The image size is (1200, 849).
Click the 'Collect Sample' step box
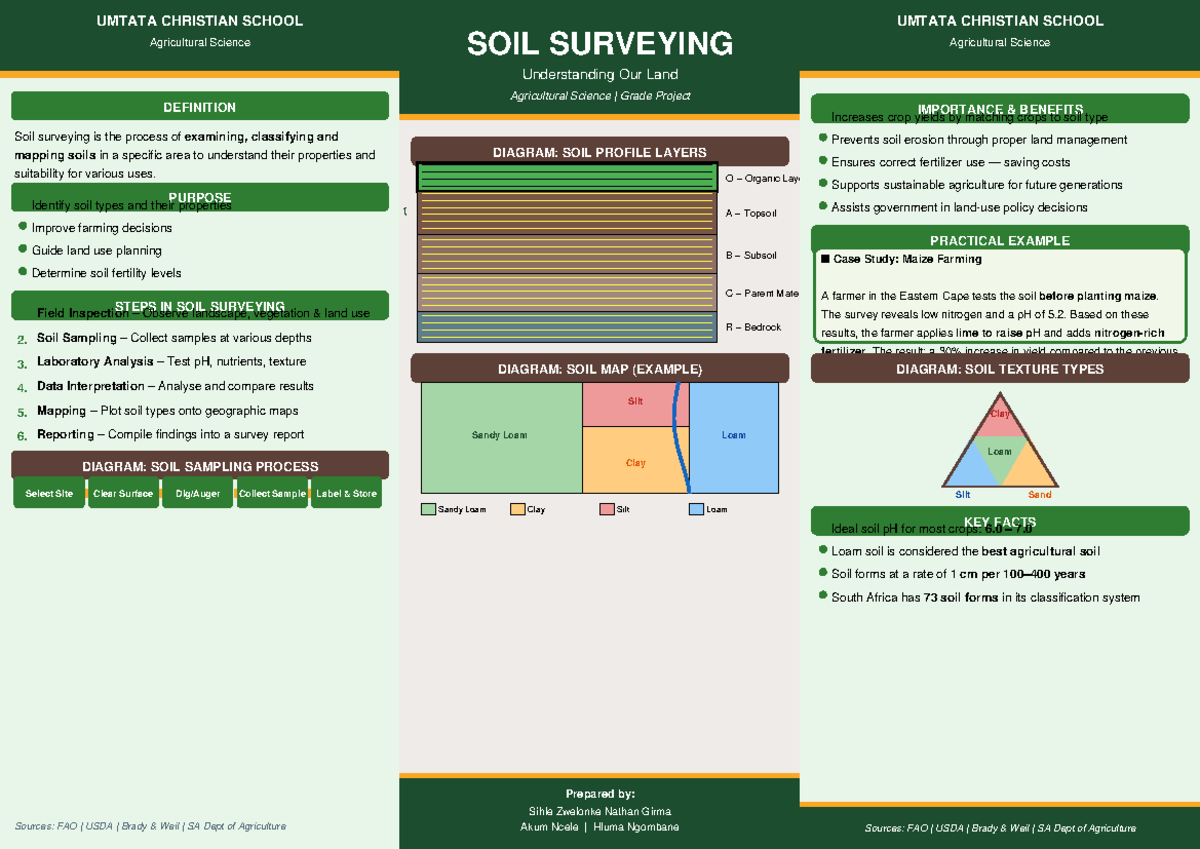(272, 493)
